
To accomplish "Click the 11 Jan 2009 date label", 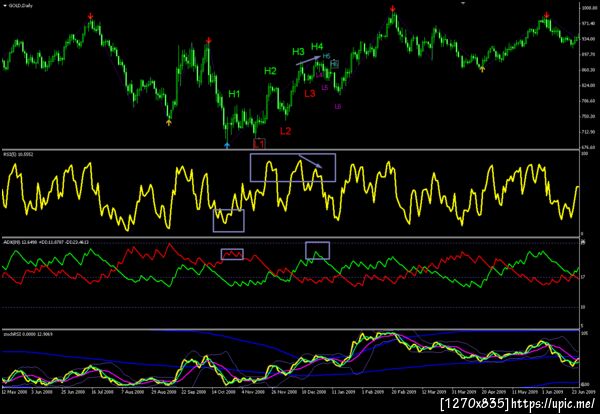I will coord(344,392).
